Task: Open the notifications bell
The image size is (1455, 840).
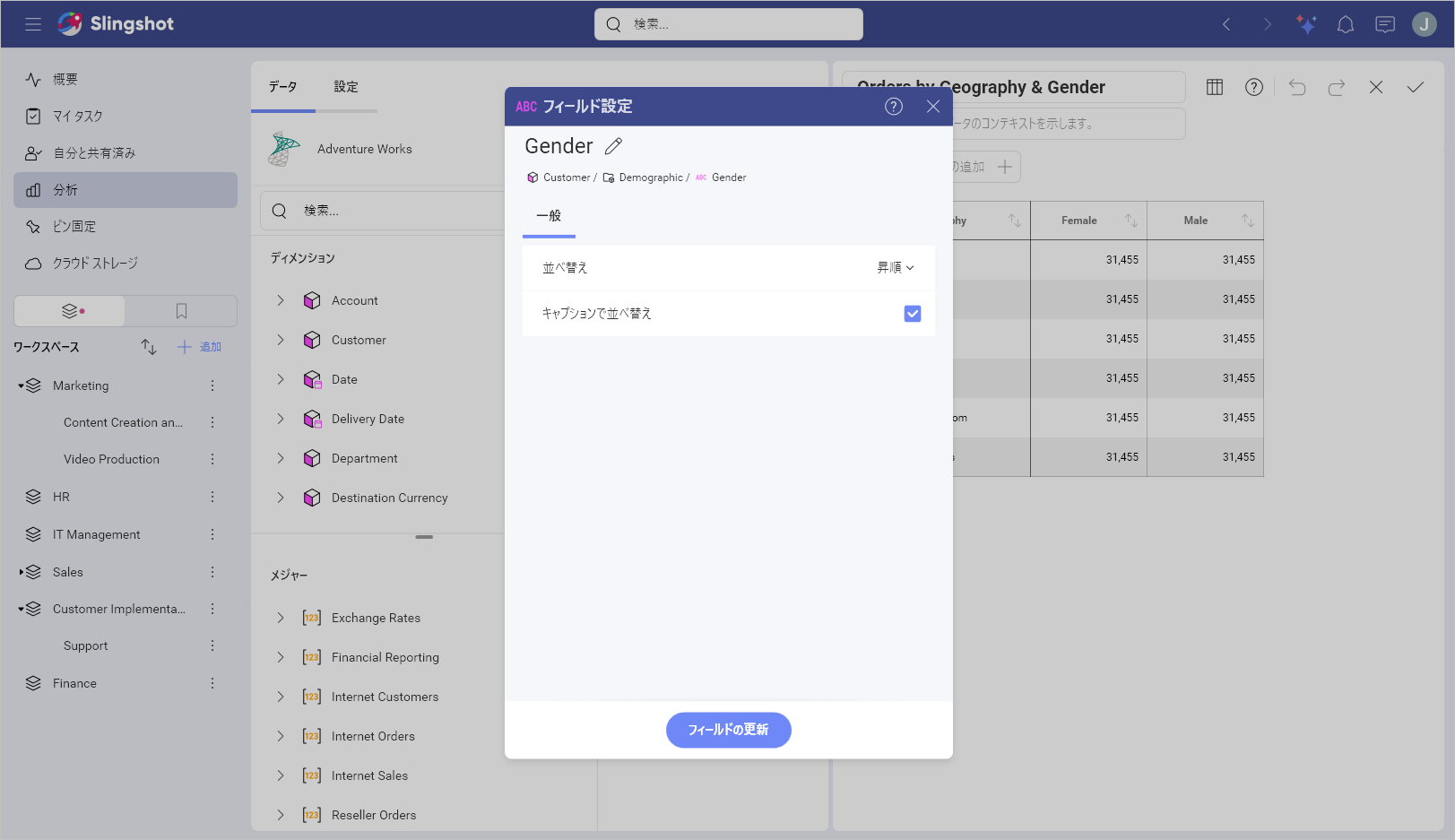Action: [x=1346, y=24]
